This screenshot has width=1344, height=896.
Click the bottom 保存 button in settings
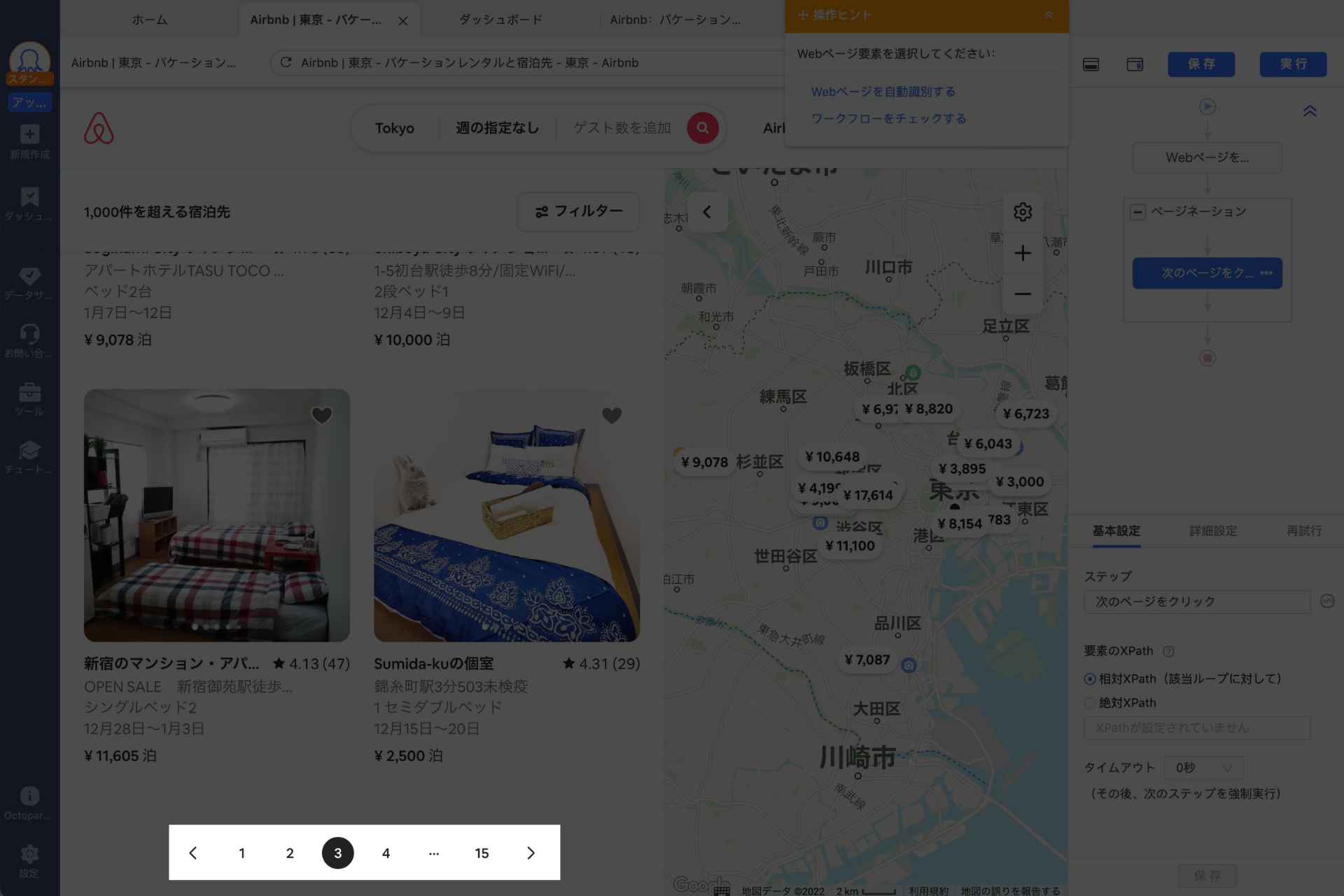tap(1207, 876)
